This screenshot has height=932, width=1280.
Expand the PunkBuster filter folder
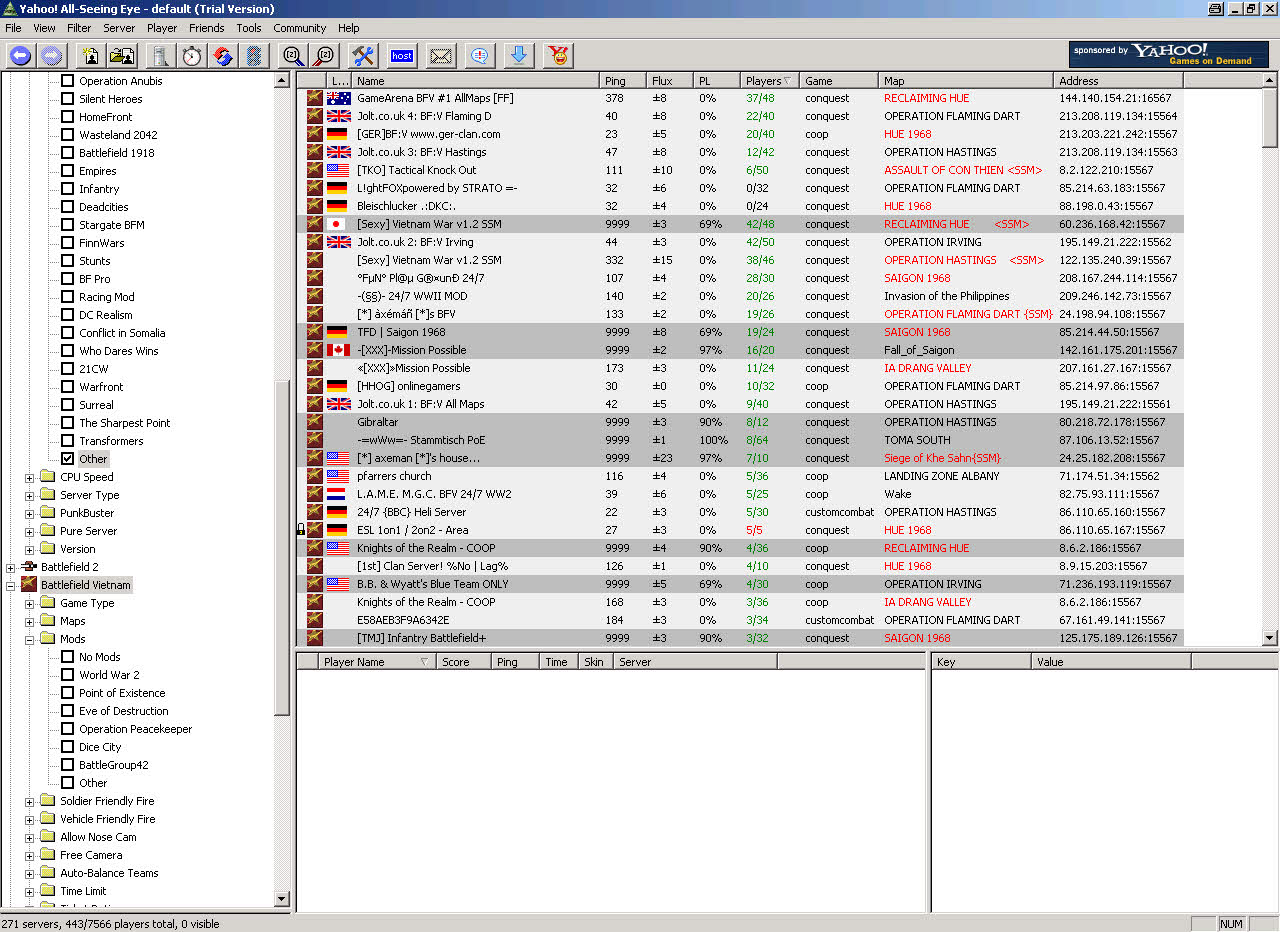tap(30, 513)
